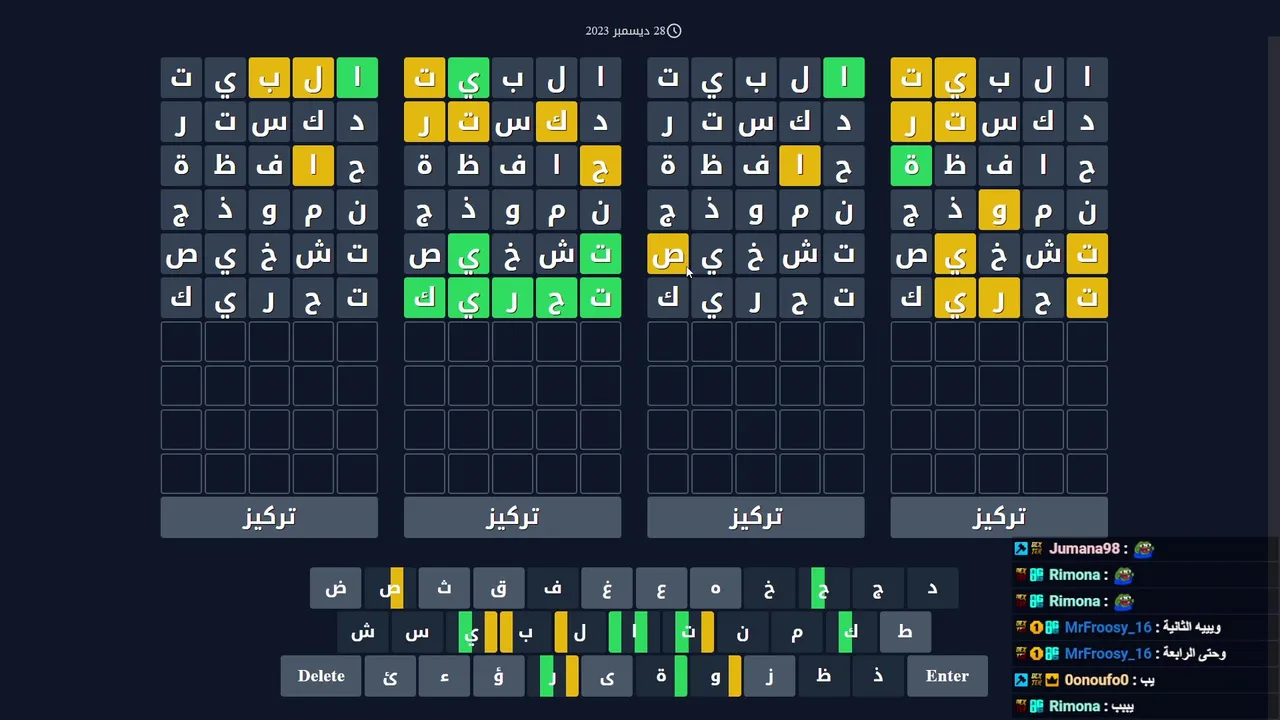Click the date text 28 ديسمبر 2023
Screen dimensions: 1280x720
(625, 31)
